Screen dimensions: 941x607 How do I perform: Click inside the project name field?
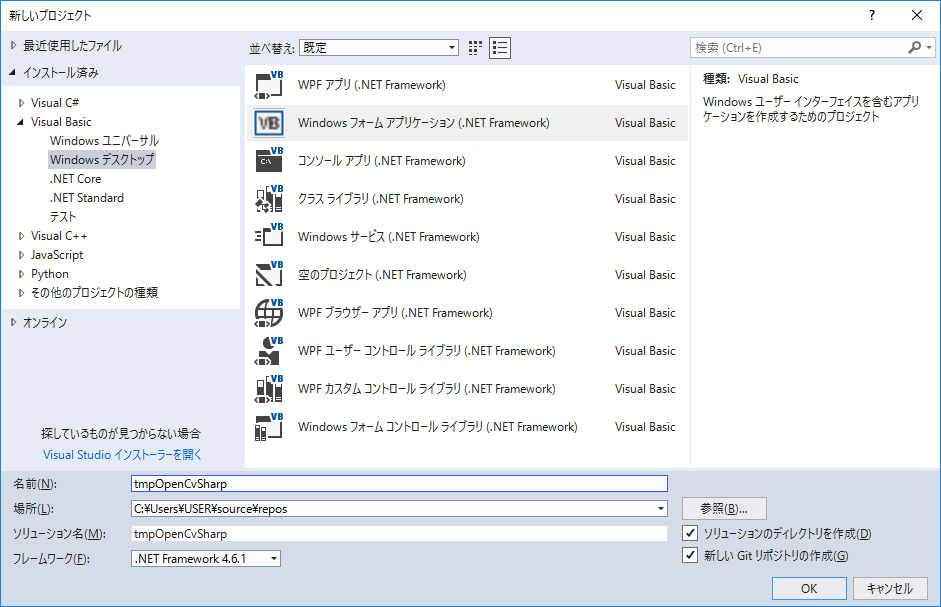coord(400,483)
